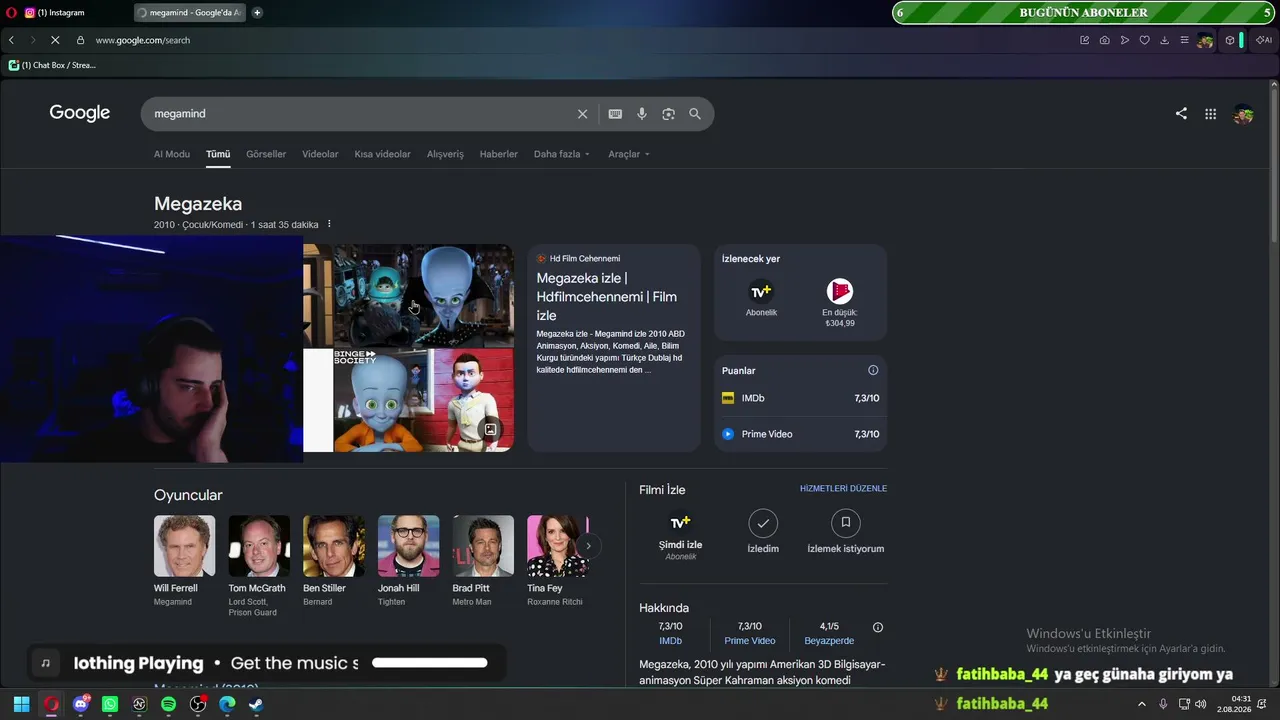Open the Opera AI assistant button
Screen dimensions: 1280x720
1264,40
